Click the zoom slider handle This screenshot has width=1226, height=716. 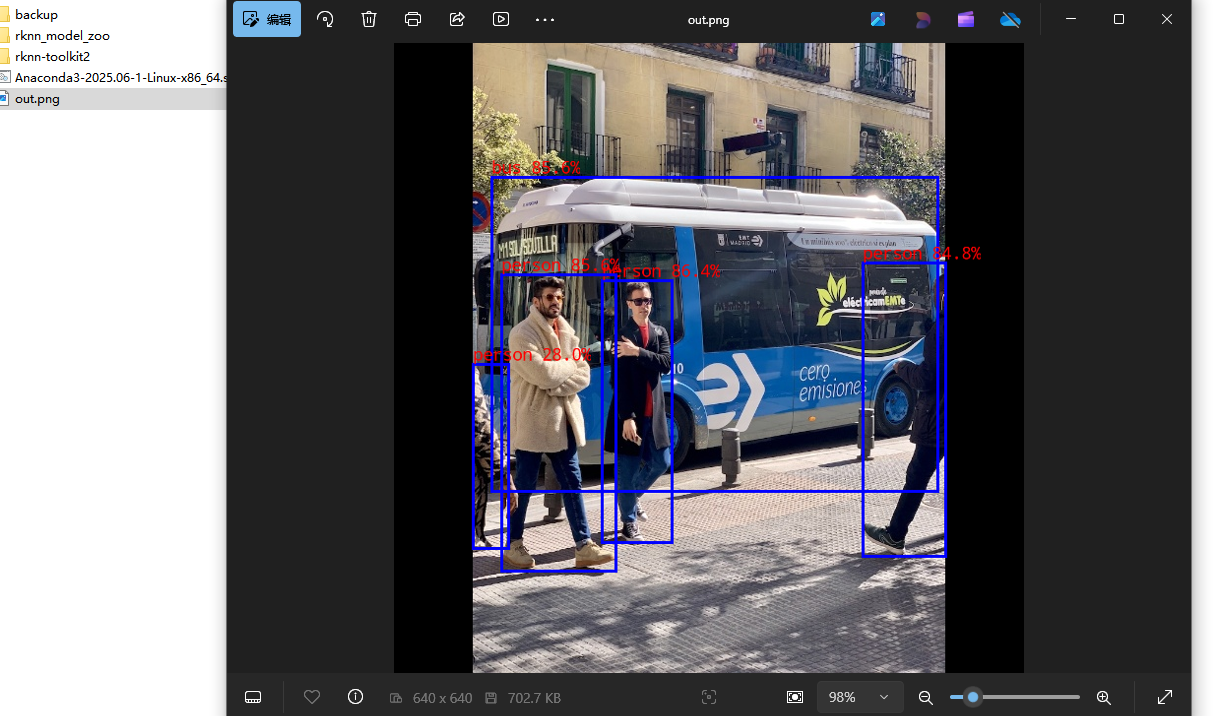tap(972, 697)
